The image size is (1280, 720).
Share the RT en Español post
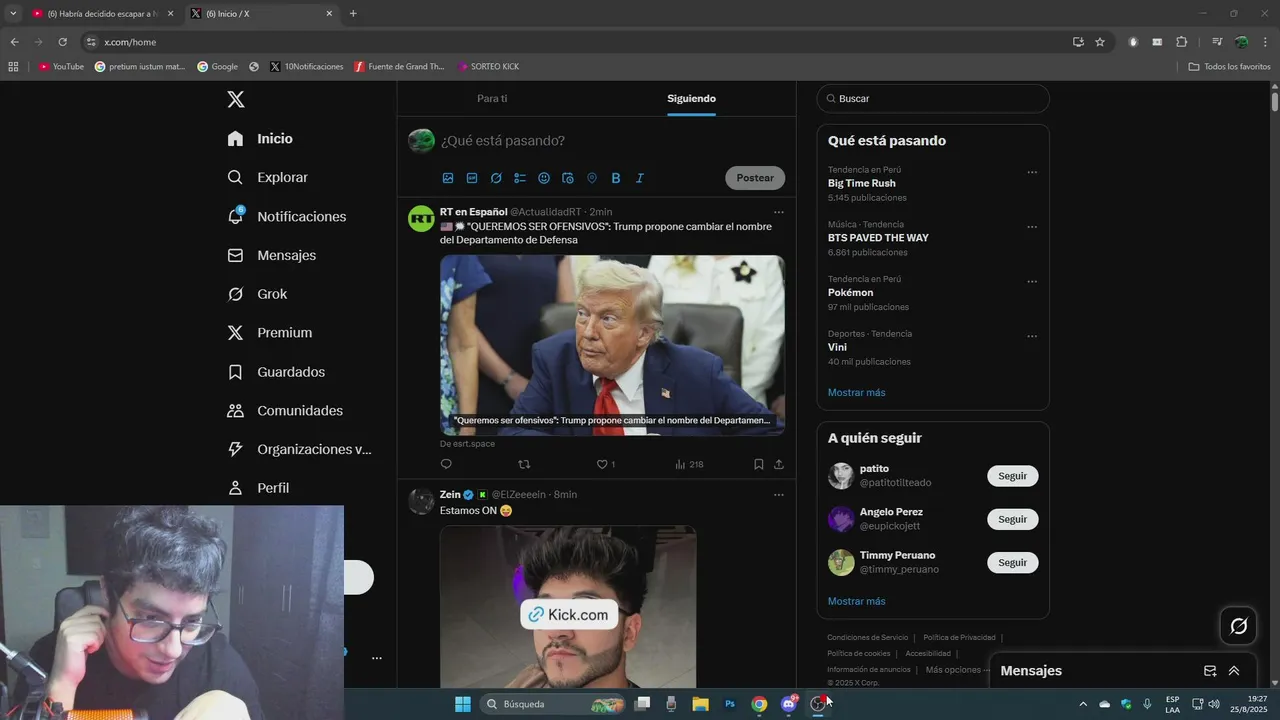(778, 464)
